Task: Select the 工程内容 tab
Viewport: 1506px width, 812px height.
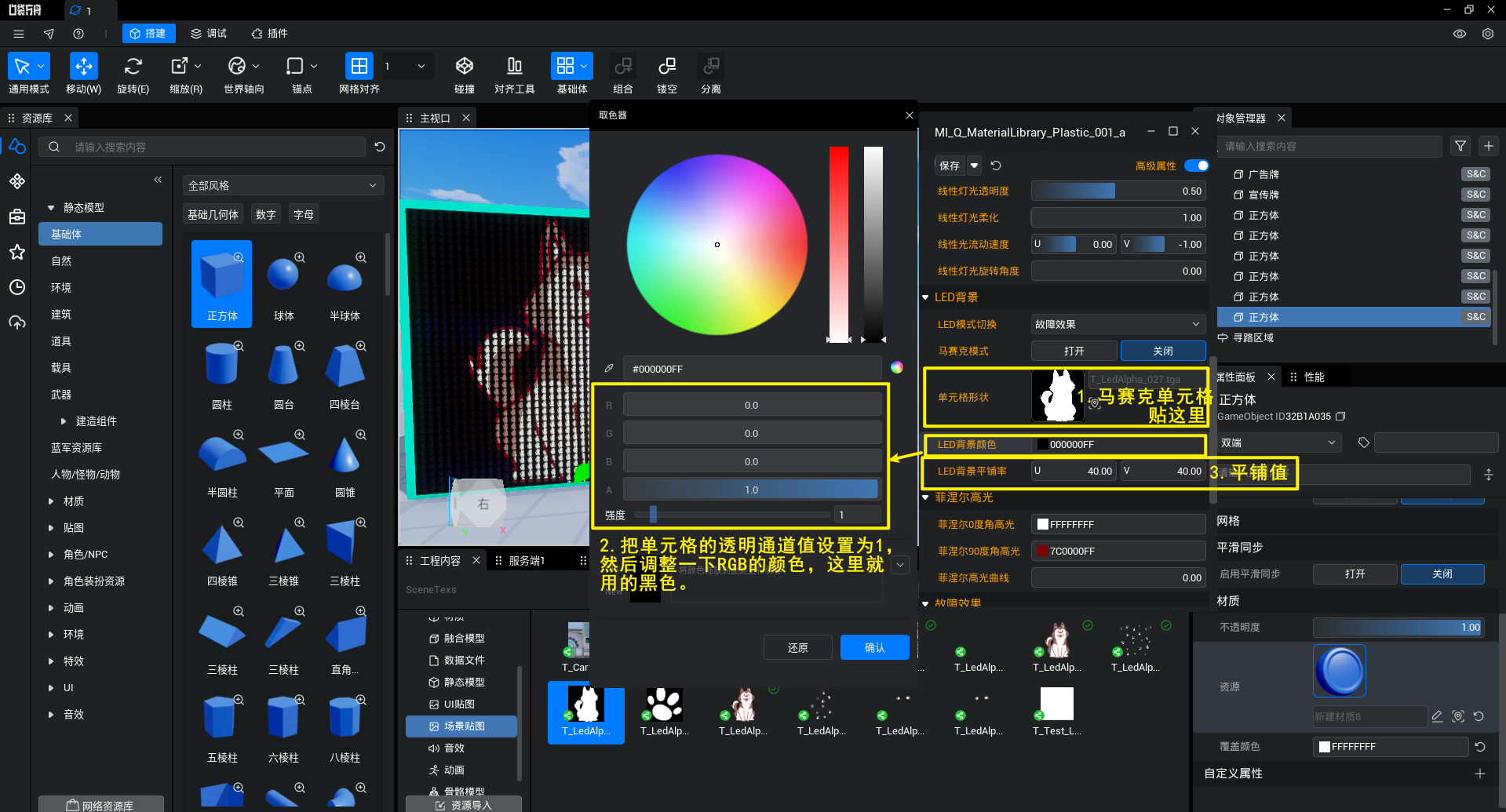Action: [440, 560]
